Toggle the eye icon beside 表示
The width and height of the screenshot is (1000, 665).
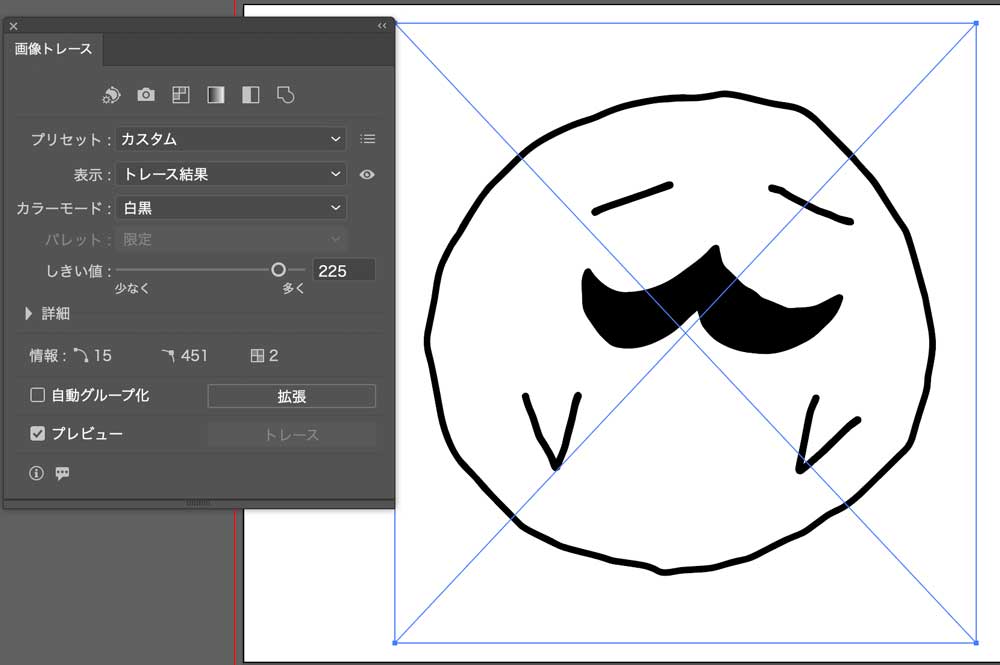point(367,174)
